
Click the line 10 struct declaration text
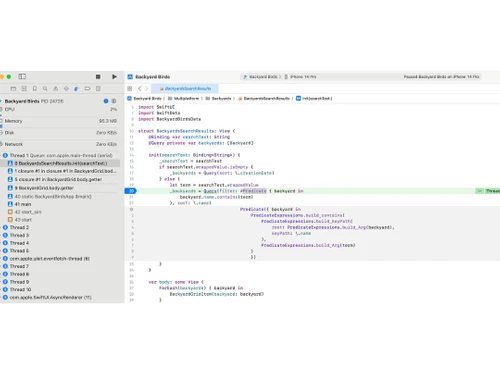pos(187,131)
